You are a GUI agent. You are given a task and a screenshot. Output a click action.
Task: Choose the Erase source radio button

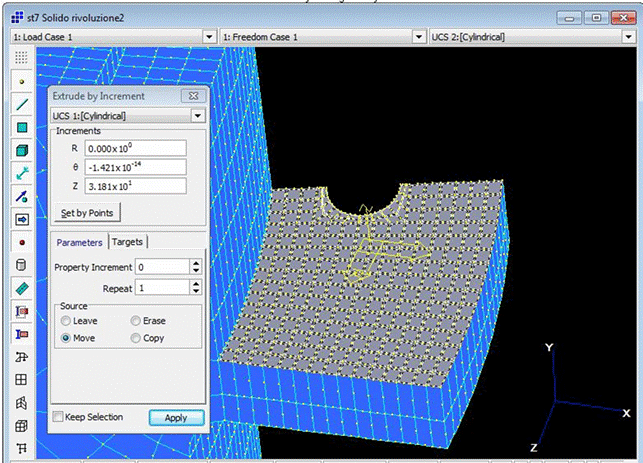136,321
